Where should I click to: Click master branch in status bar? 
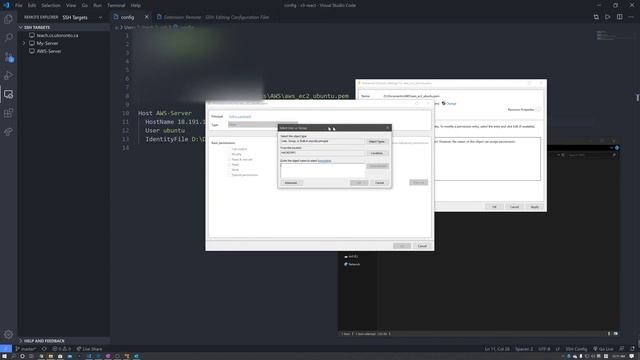point(25,349)
